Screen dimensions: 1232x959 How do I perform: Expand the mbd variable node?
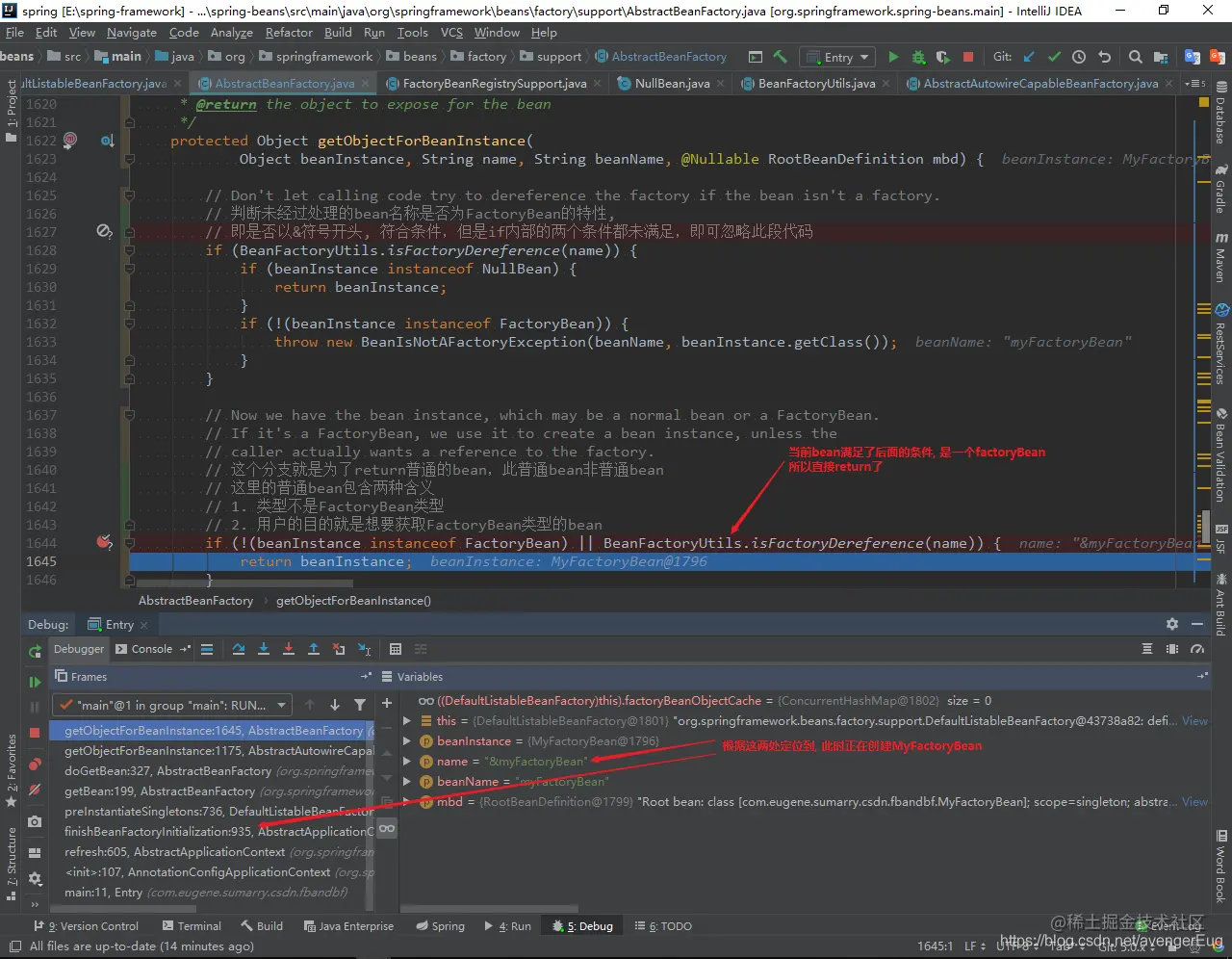click(x=407, y=802)
